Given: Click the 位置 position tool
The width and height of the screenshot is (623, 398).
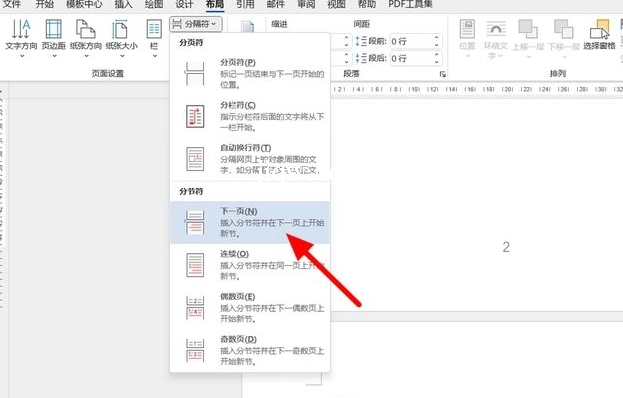Looking at the screenshot, I should tap(467, 39).
